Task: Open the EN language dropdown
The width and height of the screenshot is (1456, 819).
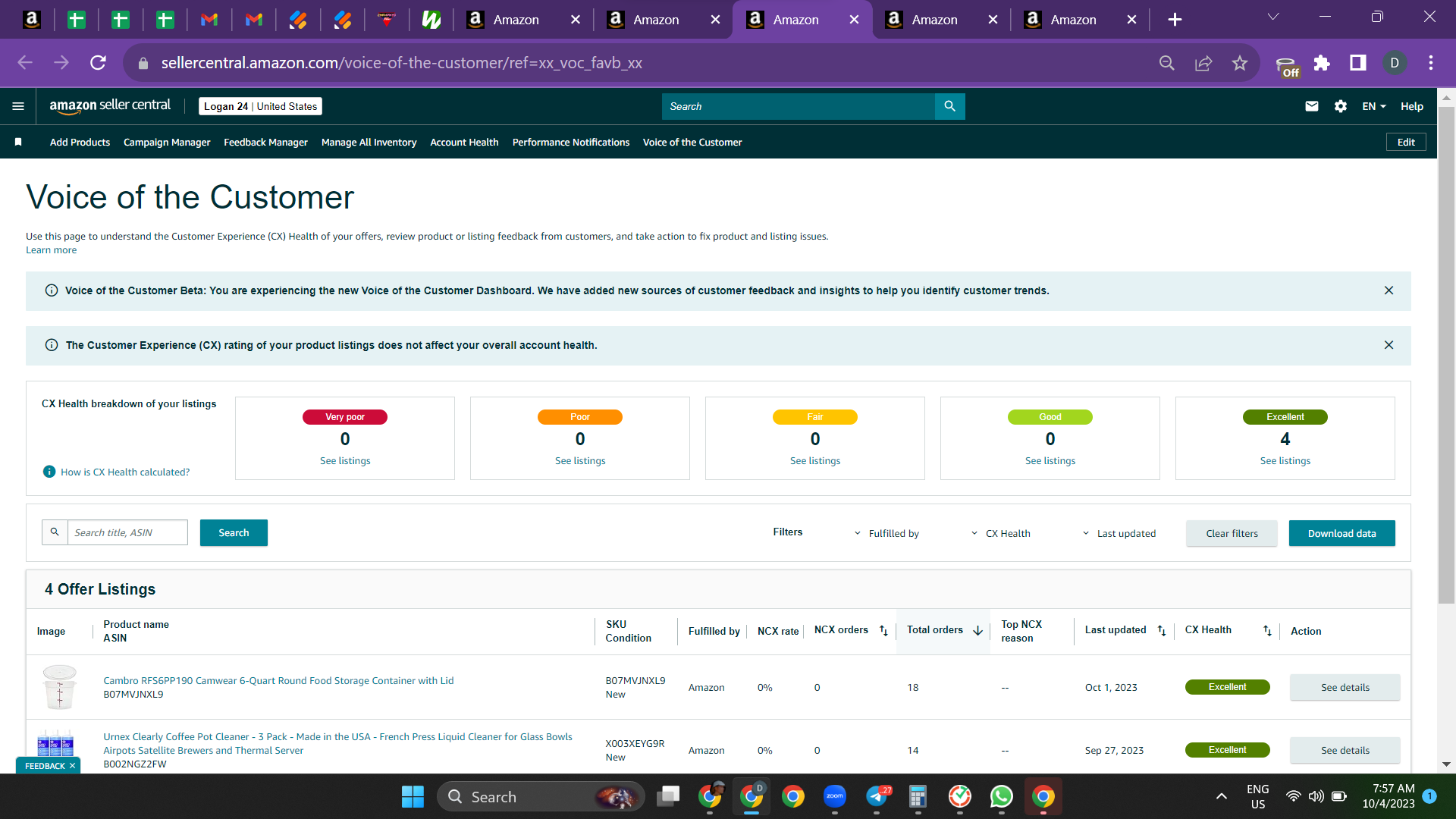Action: coord(1374,106)
